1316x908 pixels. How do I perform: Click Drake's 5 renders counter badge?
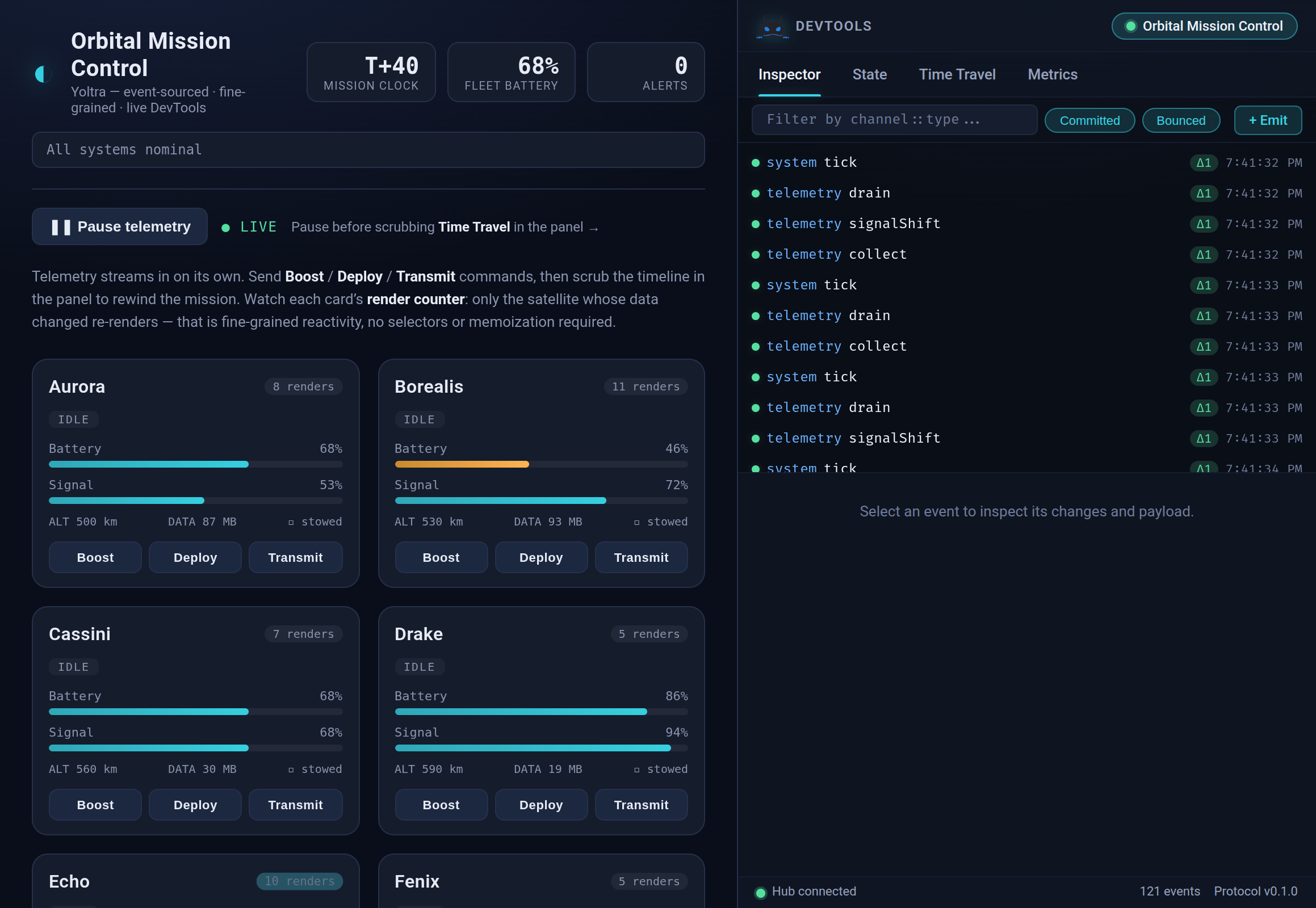[649, 634]
